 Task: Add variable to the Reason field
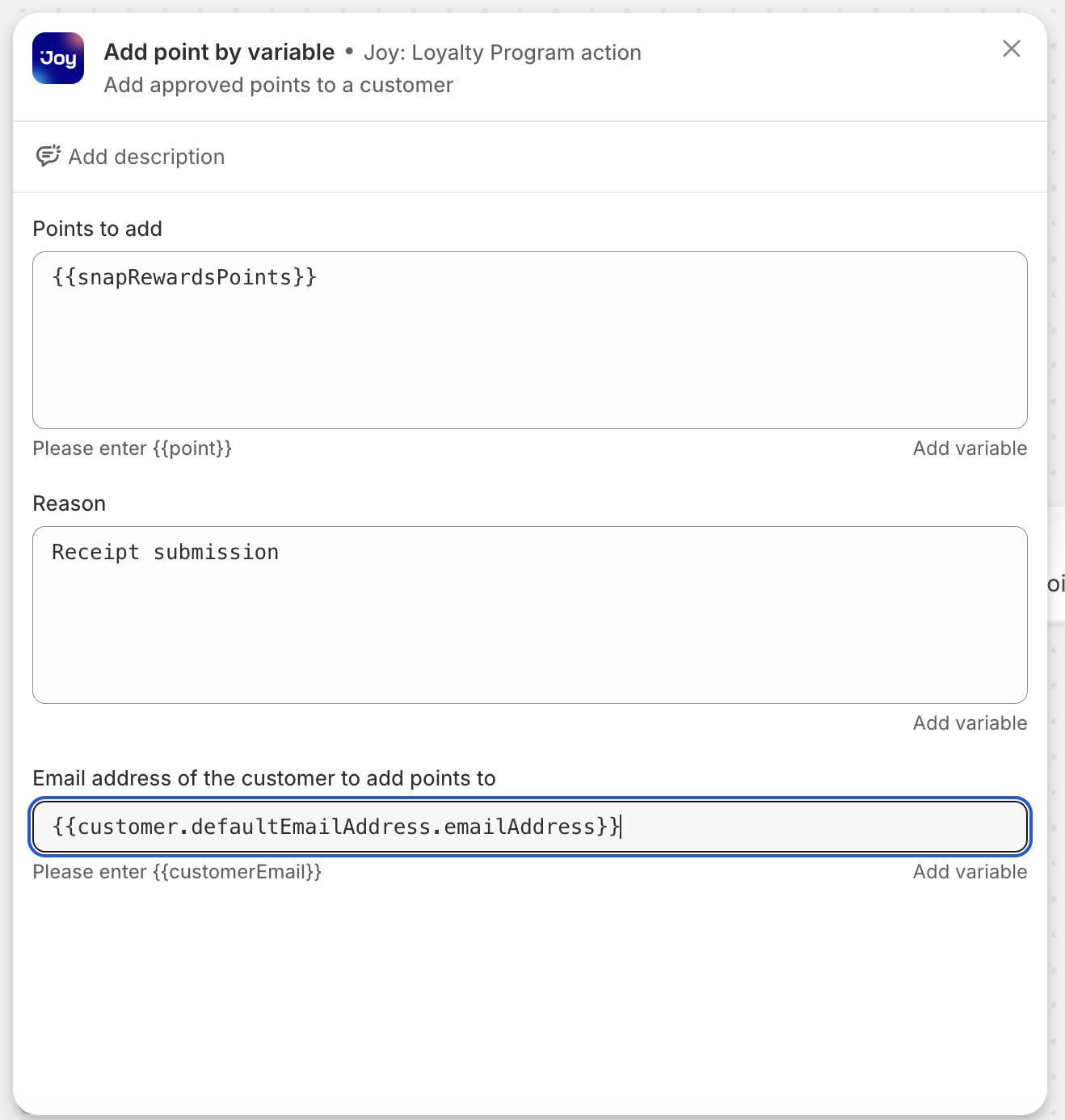(970, 723)
